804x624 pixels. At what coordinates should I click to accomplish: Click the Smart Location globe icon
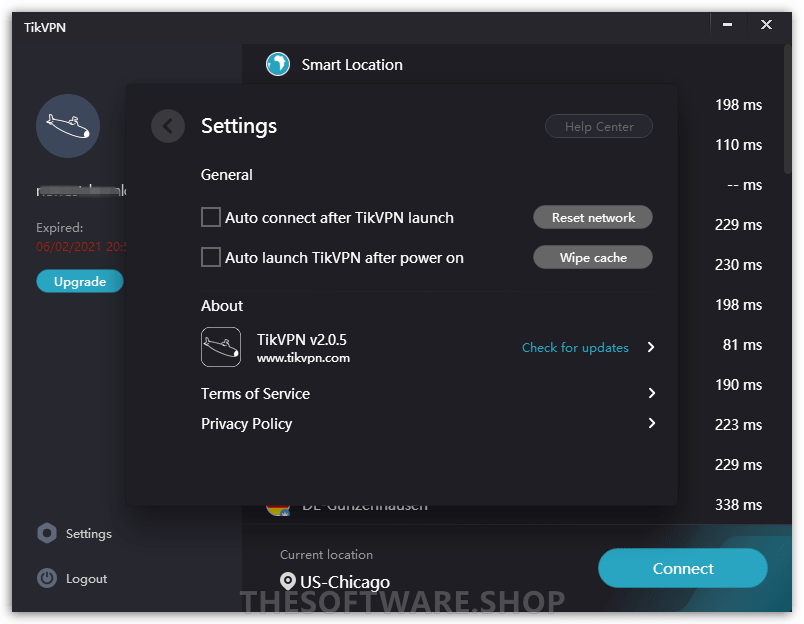coord(277,64)
